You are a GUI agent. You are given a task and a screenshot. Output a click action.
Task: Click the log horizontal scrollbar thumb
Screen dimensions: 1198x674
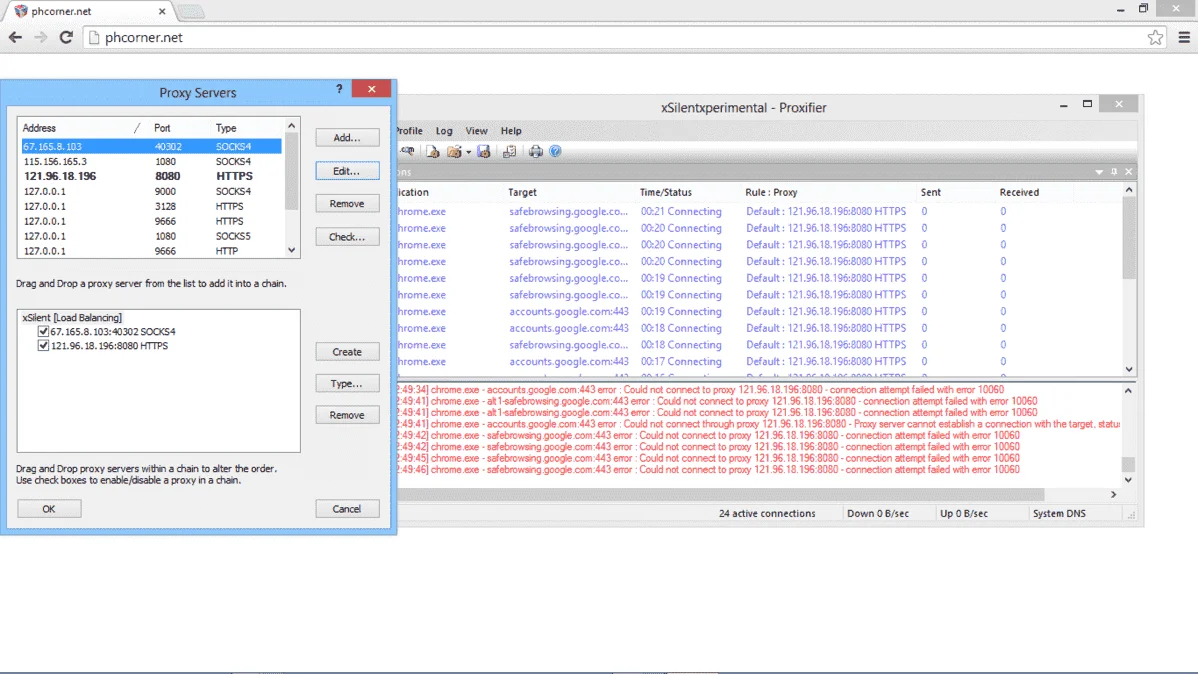pos(720,494)
